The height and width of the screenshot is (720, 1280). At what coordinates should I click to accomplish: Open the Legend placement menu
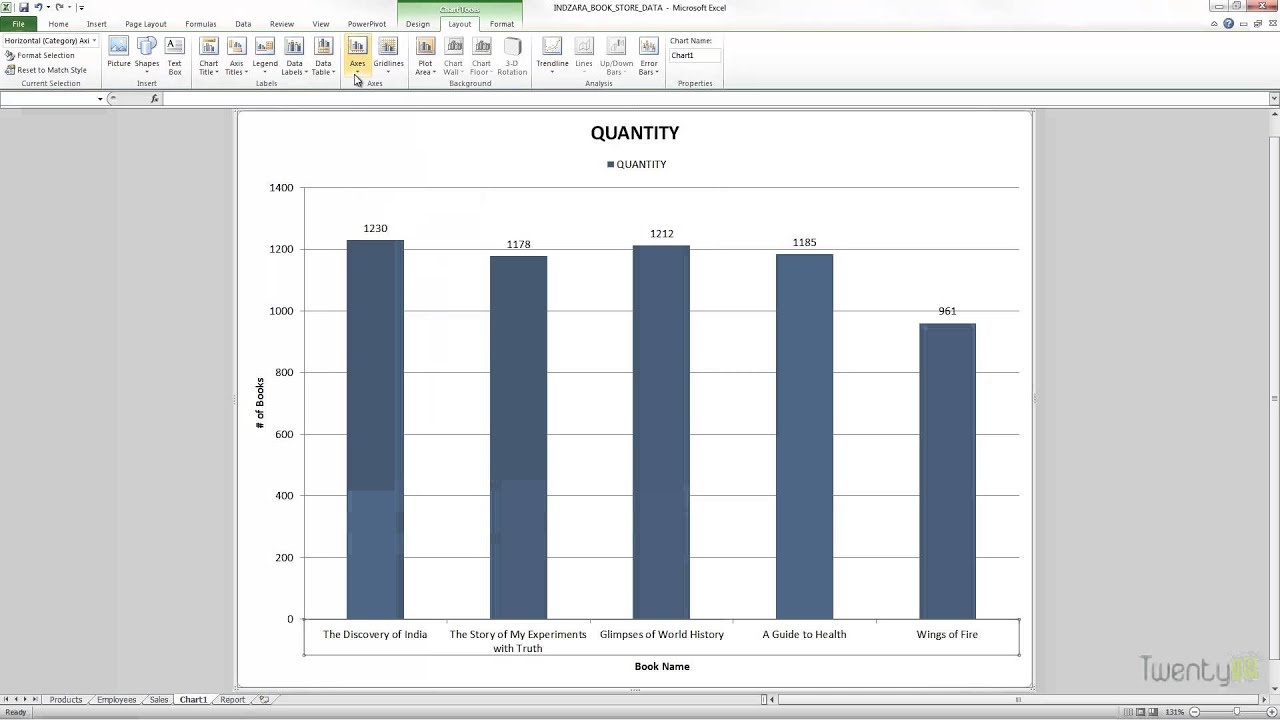(265, 56)
